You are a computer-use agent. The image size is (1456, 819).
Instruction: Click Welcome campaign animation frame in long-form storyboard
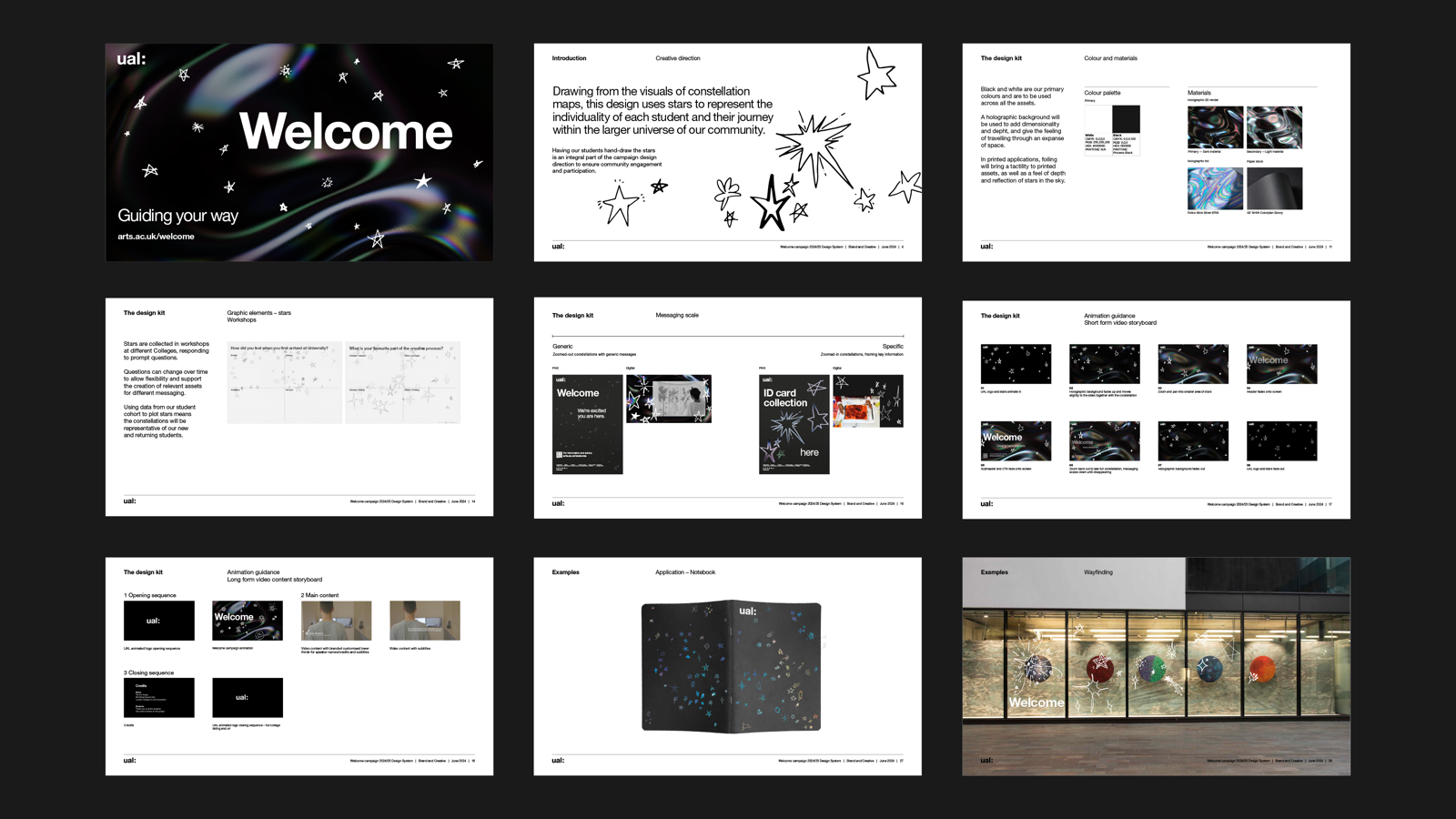[x=248, y=621]
